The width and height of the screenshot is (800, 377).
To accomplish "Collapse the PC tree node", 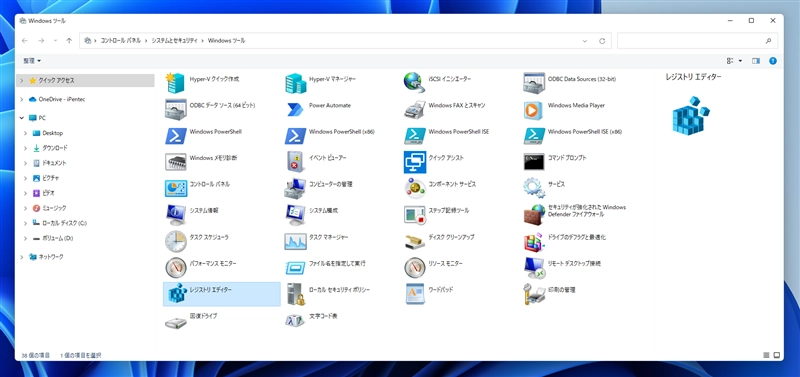I will coord(21,118).
